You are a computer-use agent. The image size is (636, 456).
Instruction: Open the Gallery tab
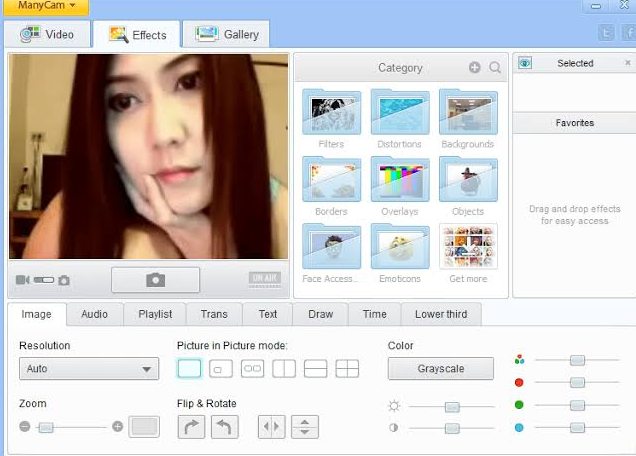226,34
